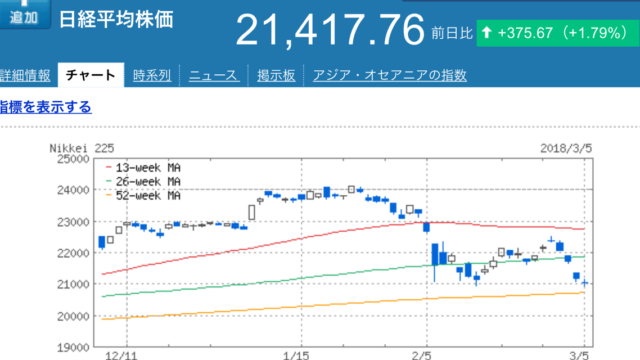The image size is (640, 360).
Task: Click the green 26-week MA legend swatch
Action: tap(109, 181)
